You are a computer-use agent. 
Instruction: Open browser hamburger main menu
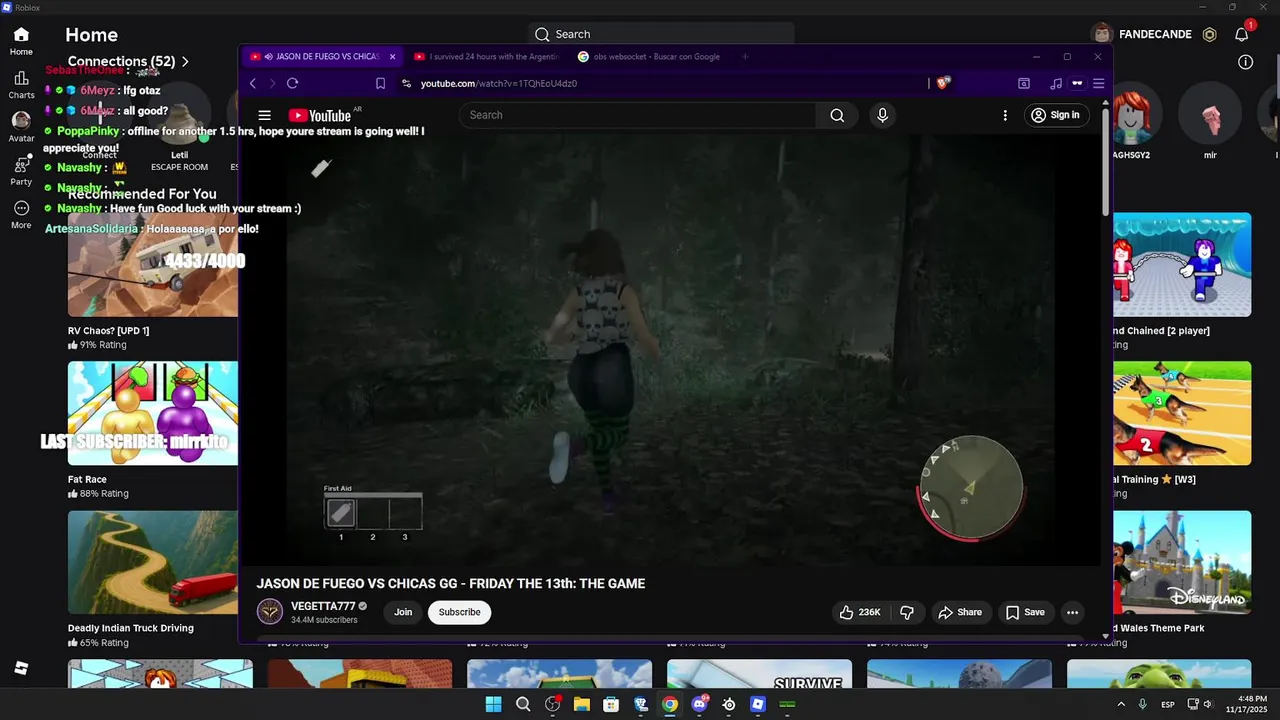(x=1098, y=84)
